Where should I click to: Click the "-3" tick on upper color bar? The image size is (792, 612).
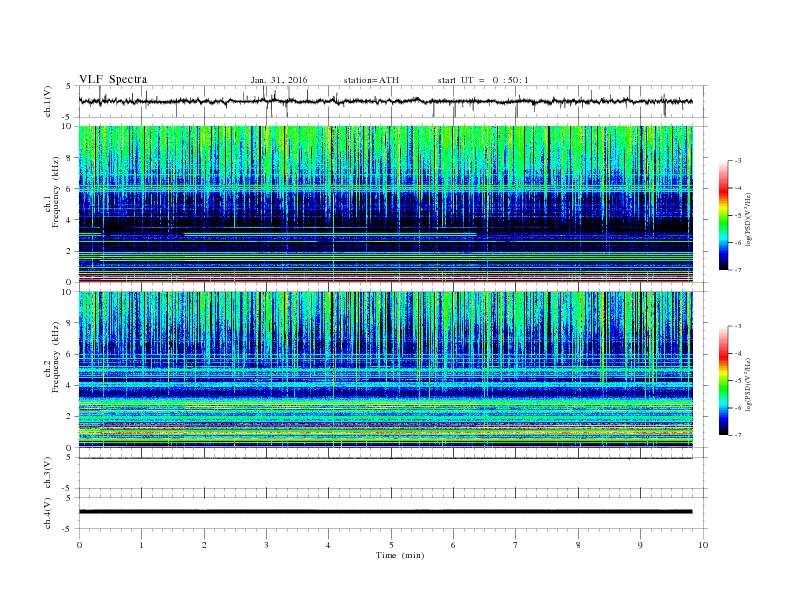pyautogui.click(x=737, y=161)
